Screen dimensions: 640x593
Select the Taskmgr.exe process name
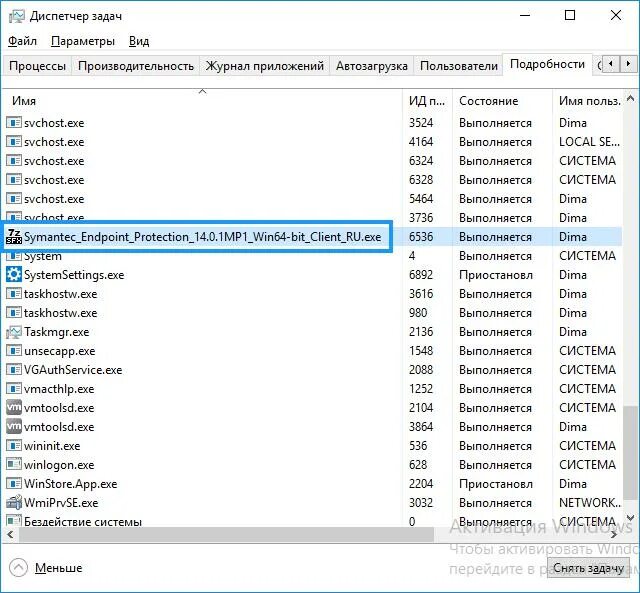(56, 332)
